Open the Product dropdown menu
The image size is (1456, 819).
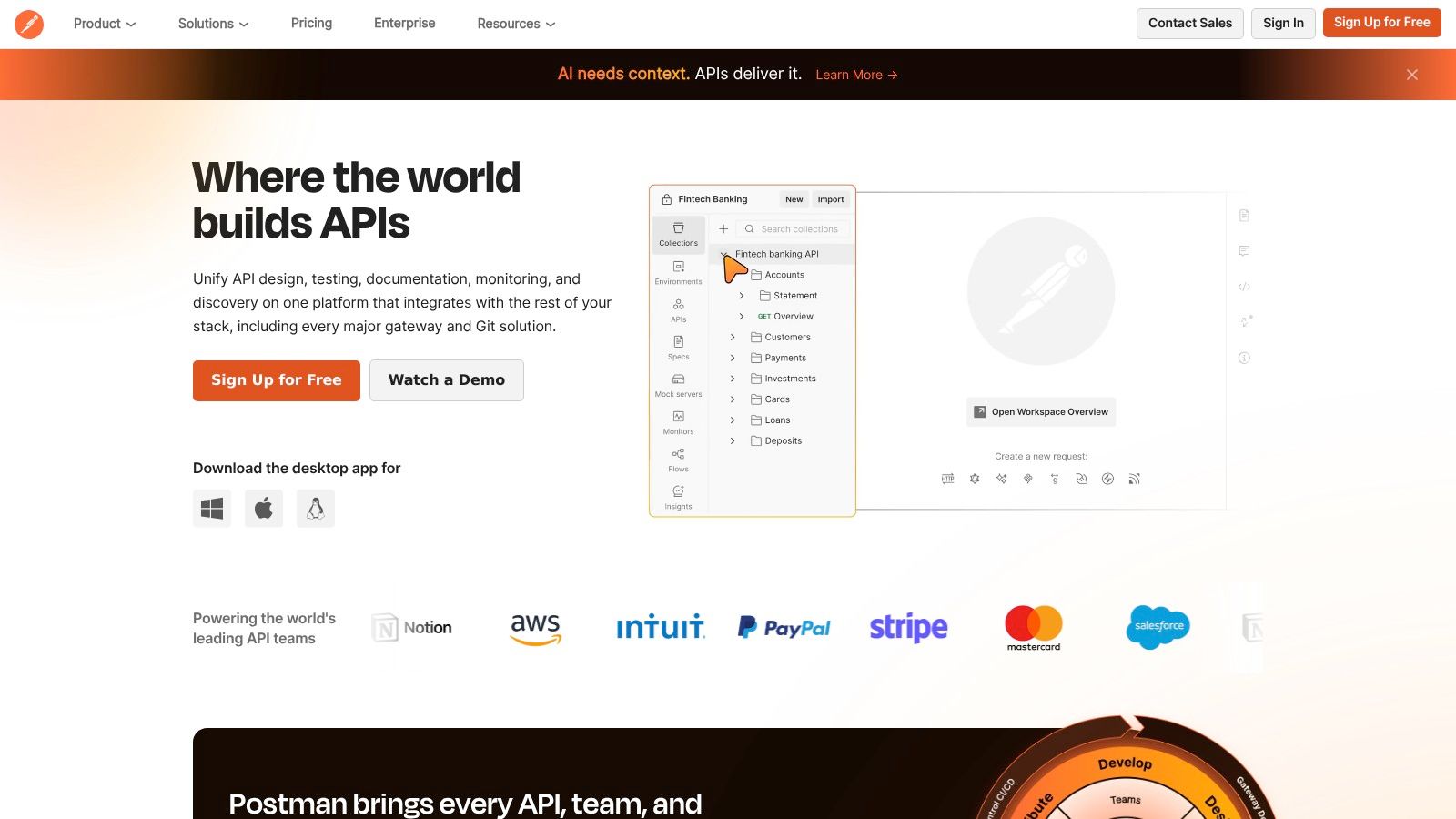point(105,24)
